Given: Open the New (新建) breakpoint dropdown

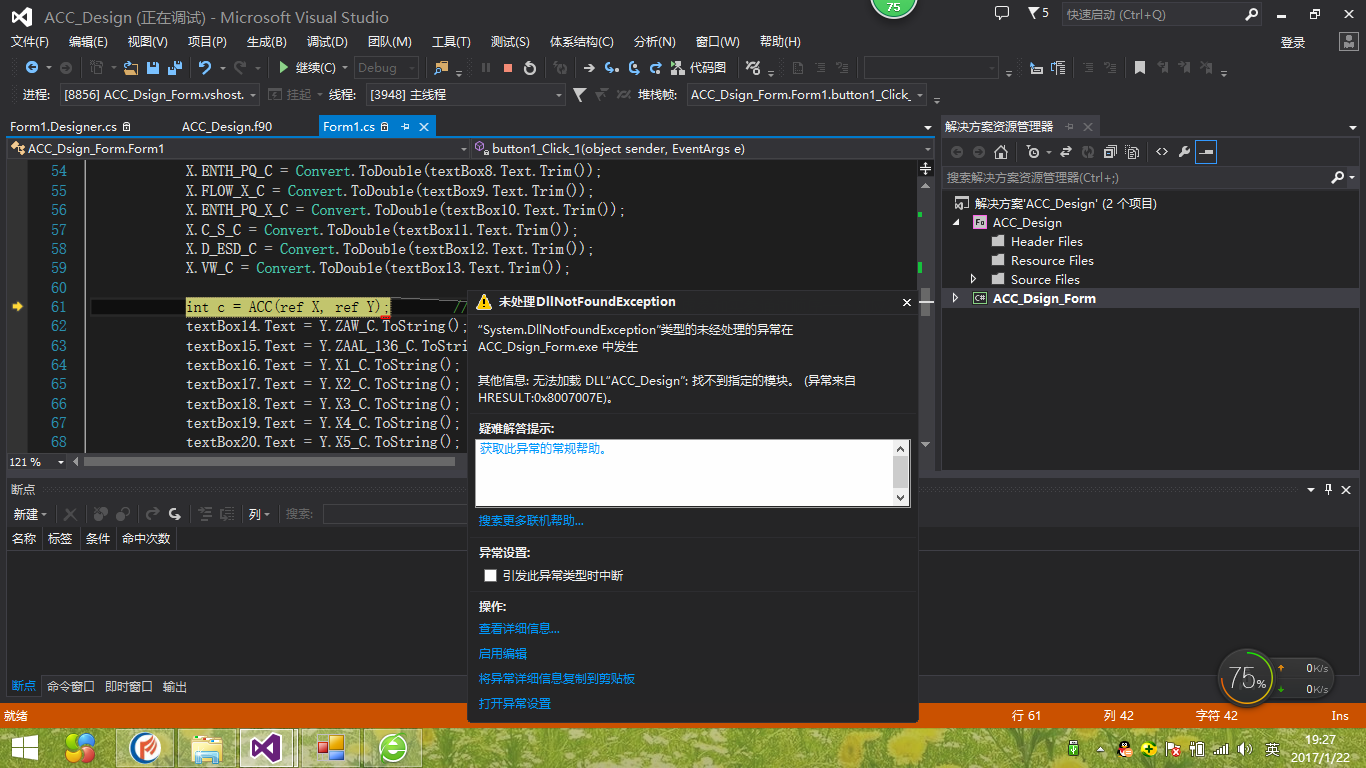Looking at the screenshot, I should [x=30, y=514].
